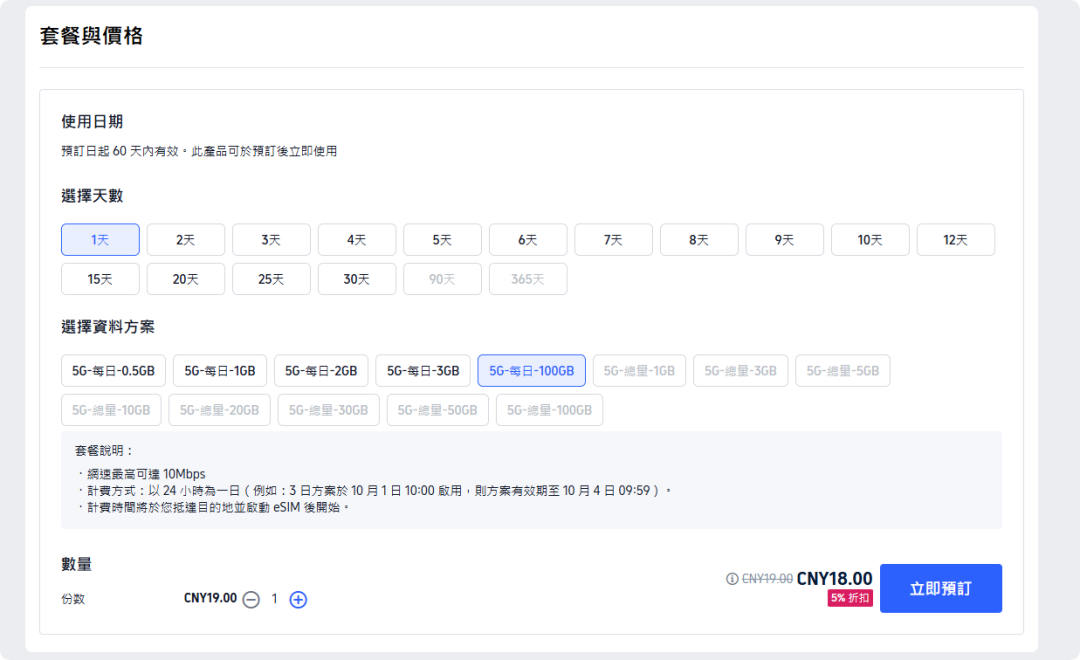Click the 套餐說明 label
The height and width of the screenshot is (660, 1080).
click(104, 451)
